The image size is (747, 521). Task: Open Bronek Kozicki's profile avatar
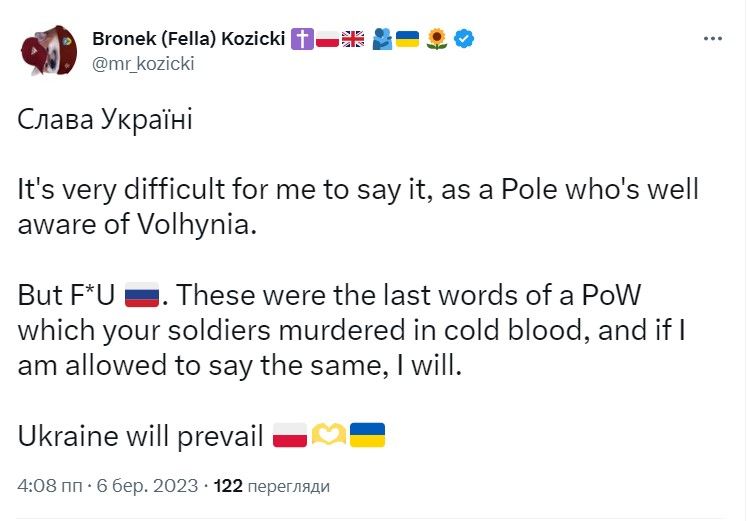47,50
